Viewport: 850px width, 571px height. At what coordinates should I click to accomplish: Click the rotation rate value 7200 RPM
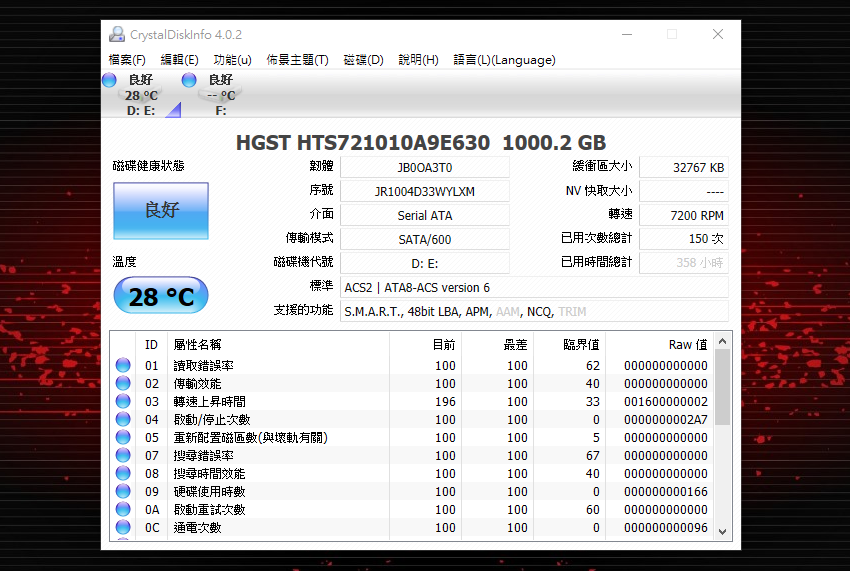(x=684, y=215)
